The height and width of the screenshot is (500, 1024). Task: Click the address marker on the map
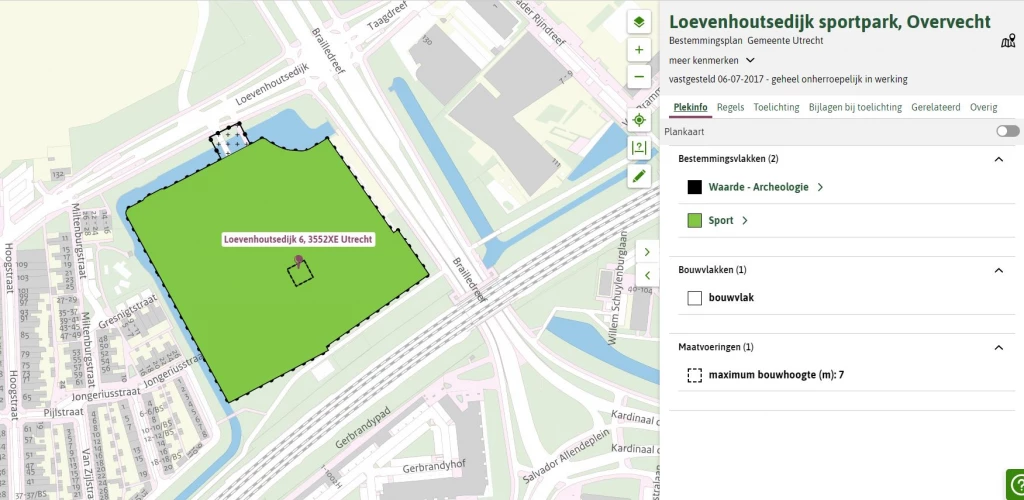298,261
